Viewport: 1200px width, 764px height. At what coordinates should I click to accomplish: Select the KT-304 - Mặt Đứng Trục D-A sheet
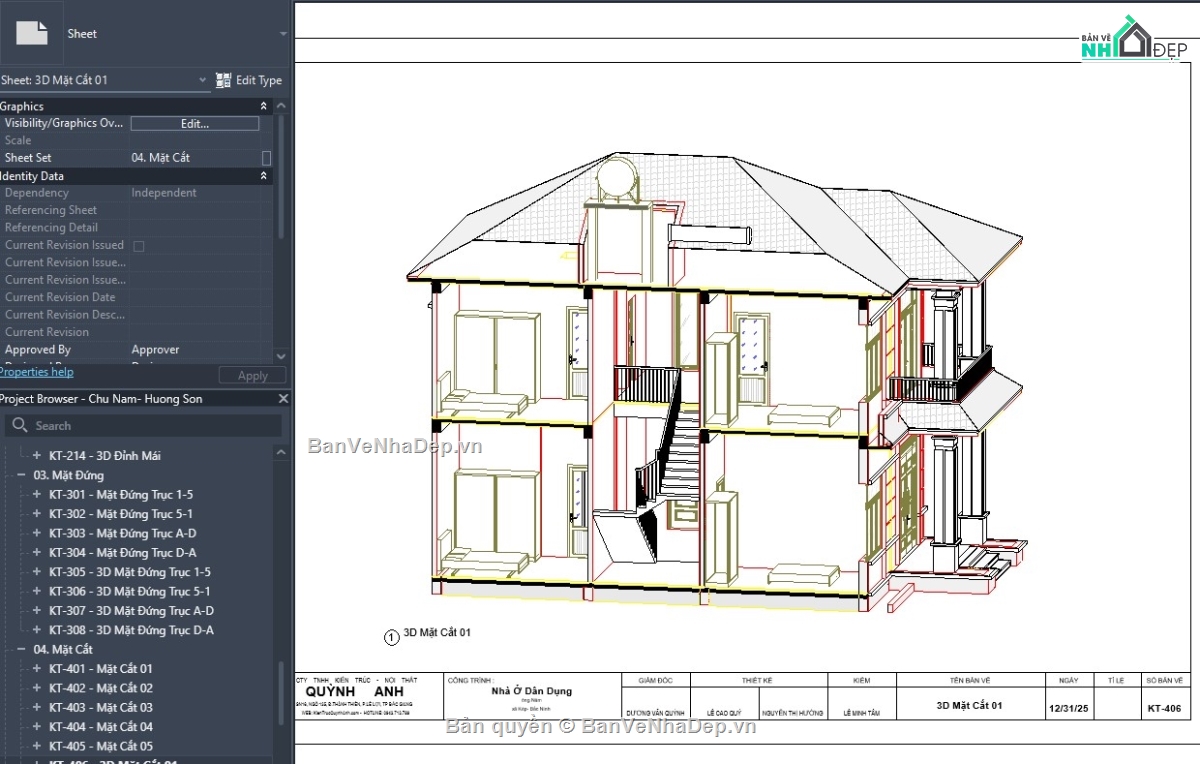coord(123,552)
